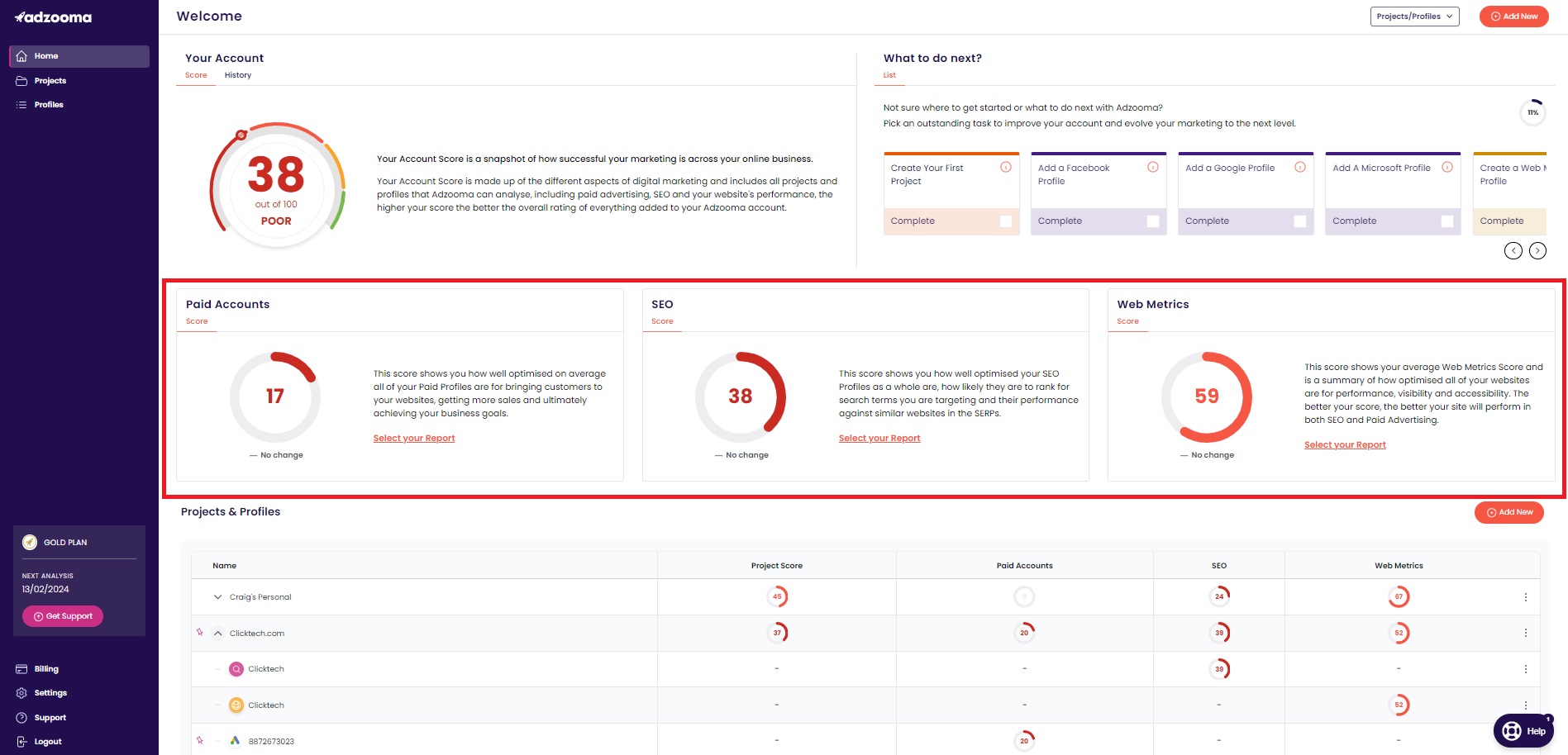Click Select your Report under SEO
This screenshot has width=1568, height=755.
pyautogui.click(x=879, y=439)
